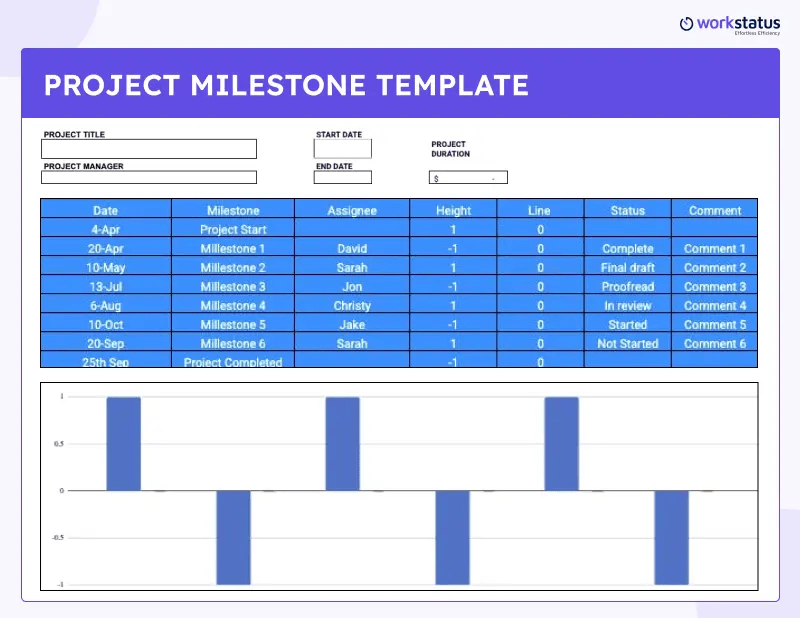Click the Christy assignee cell
Screen dimensions: 800x618
point(352,305)
